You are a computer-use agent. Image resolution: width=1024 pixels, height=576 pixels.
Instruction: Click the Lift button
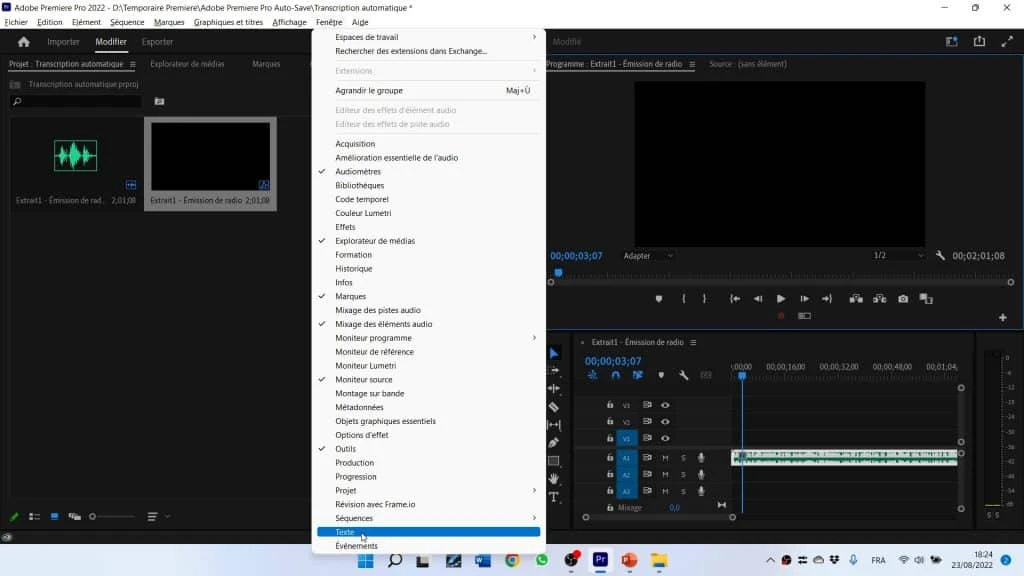(x=856, y=299)
